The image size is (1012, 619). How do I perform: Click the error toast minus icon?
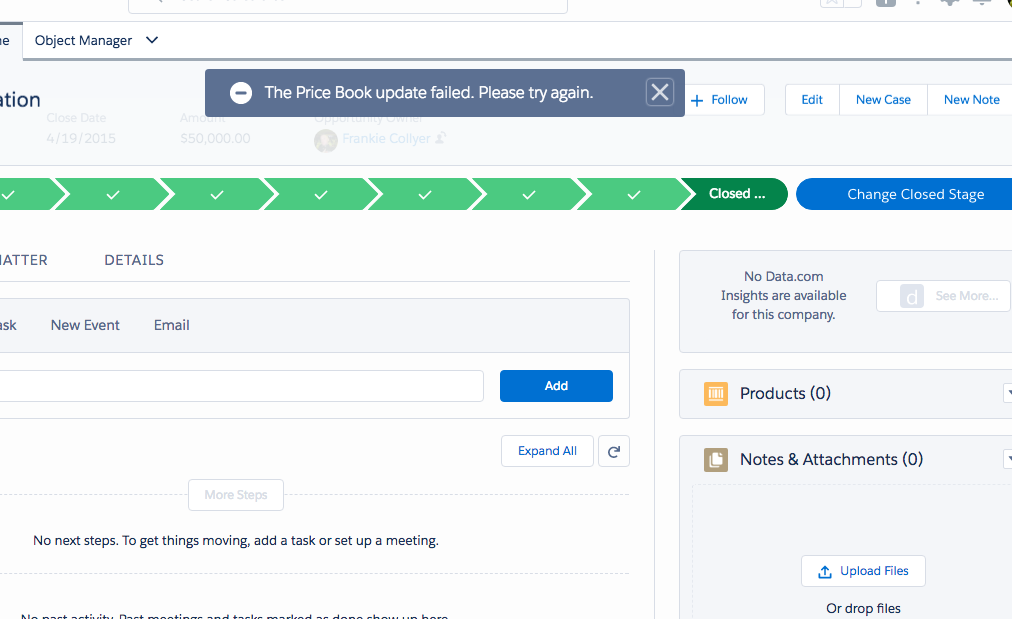pyautogui.click(x=240, y=93)
